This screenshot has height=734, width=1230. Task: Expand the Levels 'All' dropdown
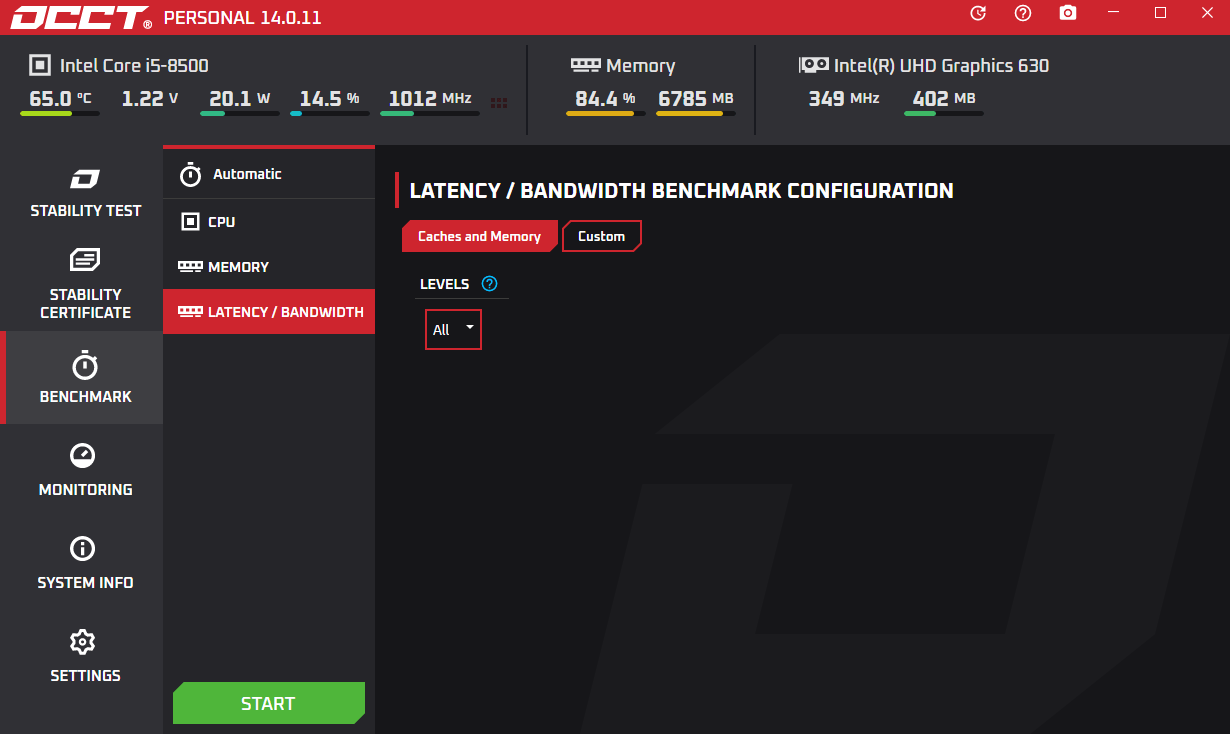454,330
